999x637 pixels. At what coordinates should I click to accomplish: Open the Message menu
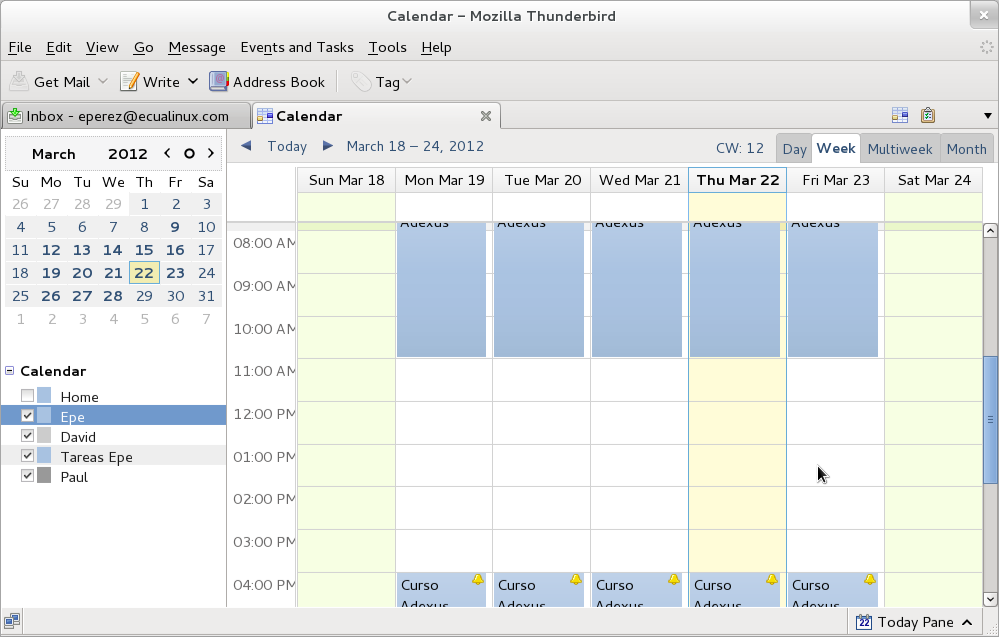[197, 47]
